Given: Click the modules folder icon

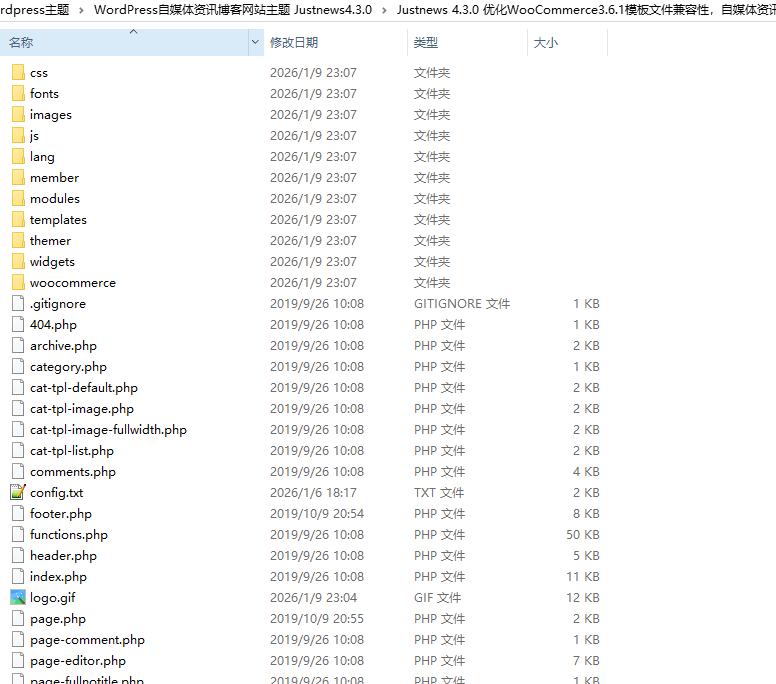Looking at the screenshot, I should pos(18,198).
